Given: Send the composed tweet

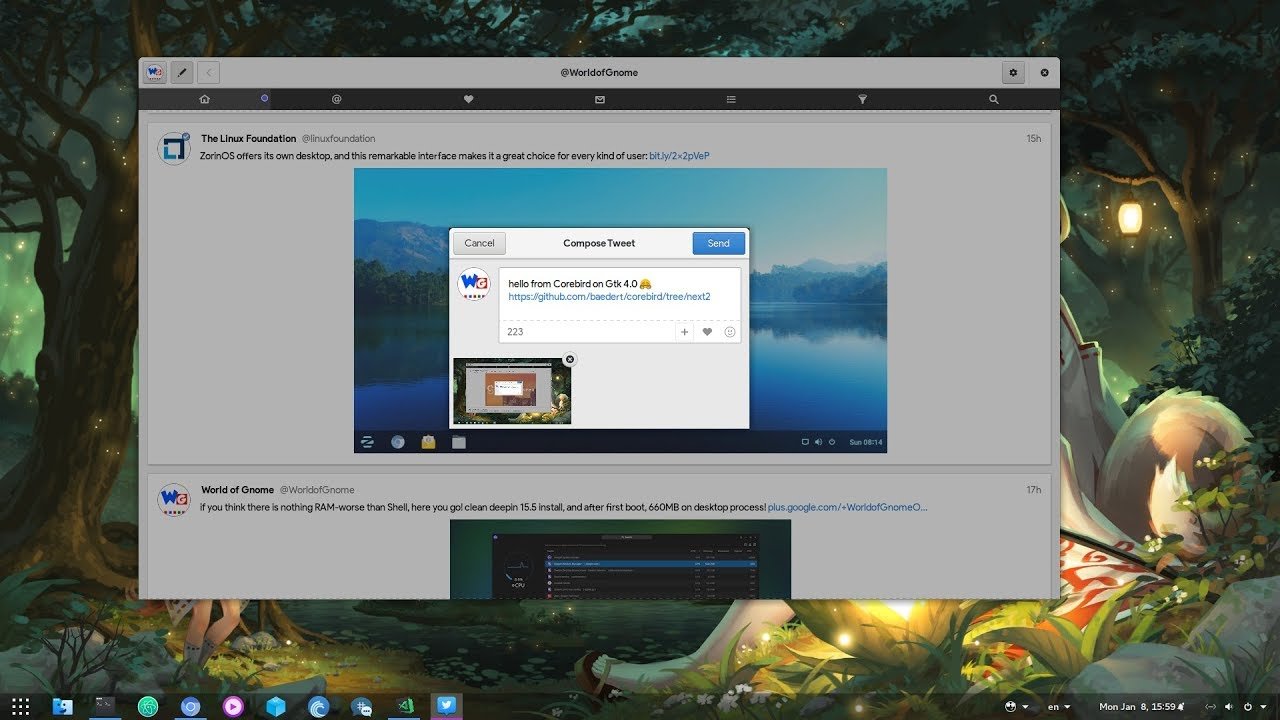Looking at the screenshot, I should [718, 243].
